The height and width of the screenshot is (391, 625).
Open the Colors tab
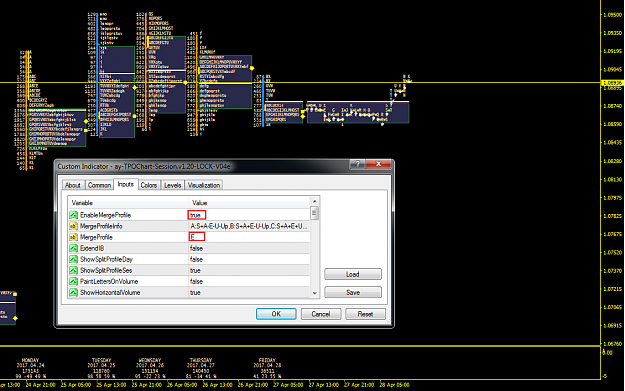click(149, 185)
